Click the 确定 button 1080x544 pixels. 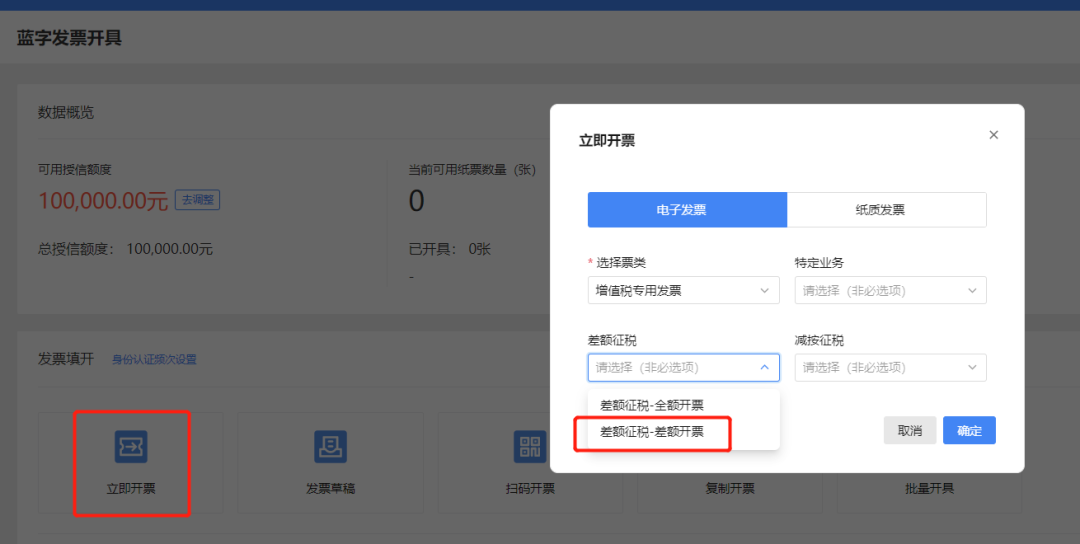pos(969,430)
